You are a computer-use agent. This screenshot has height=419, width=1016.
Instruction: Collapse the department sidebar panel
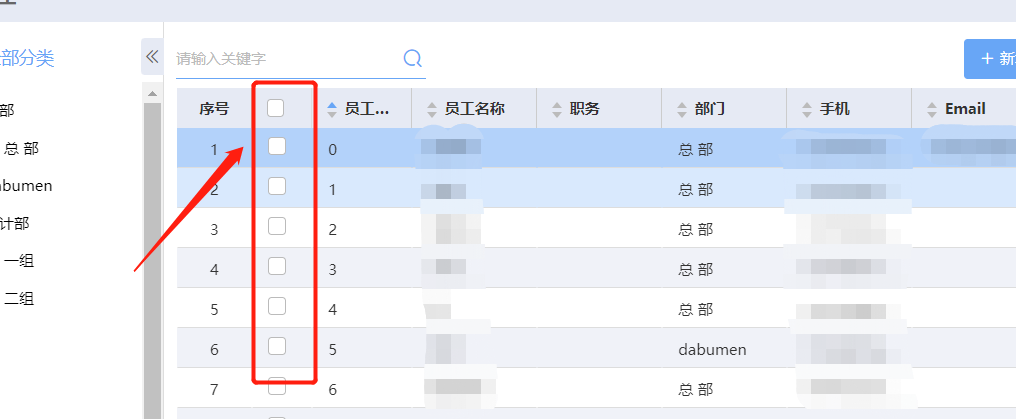152,57
